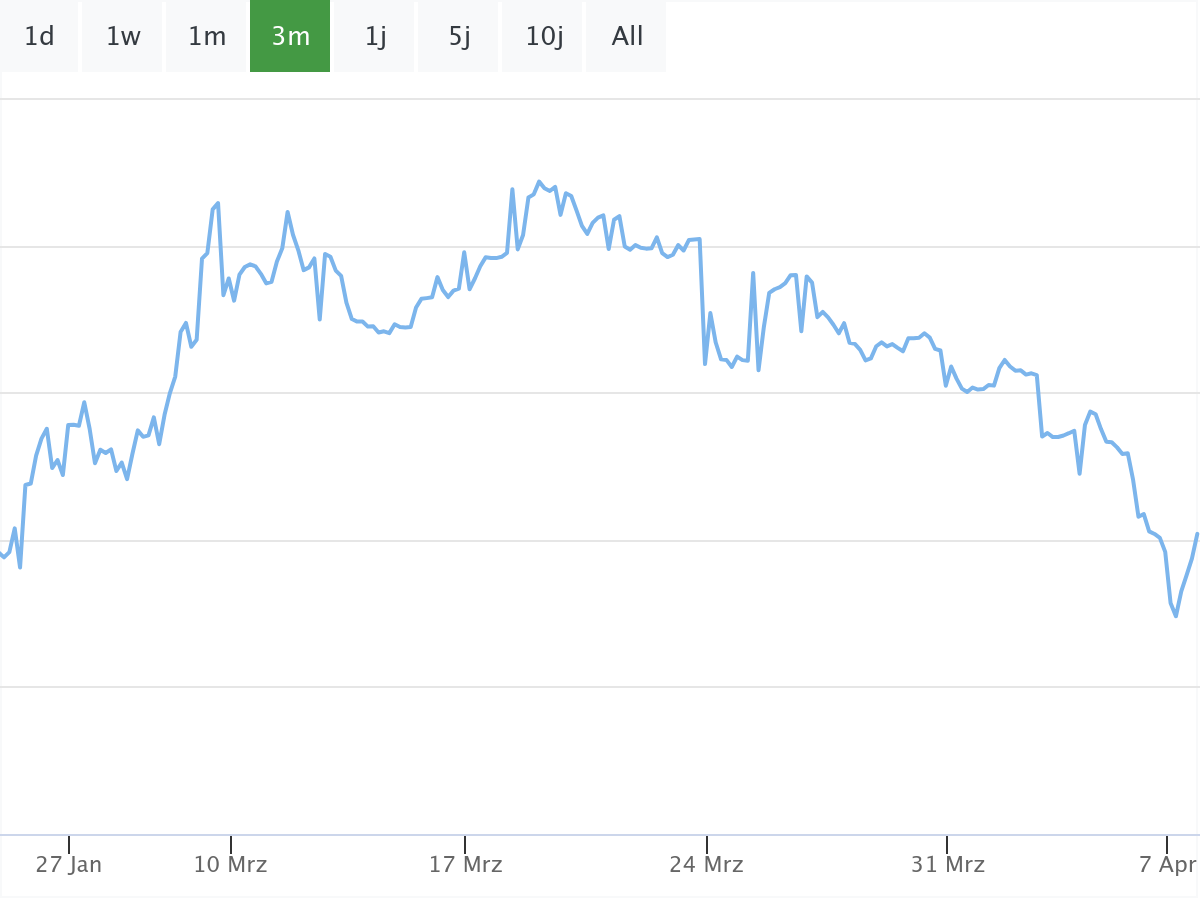Image resolution: width=1200 pixels, height=900 pixels.
Task: Switch chart to 1j range
Action: [x=375, y=37]
